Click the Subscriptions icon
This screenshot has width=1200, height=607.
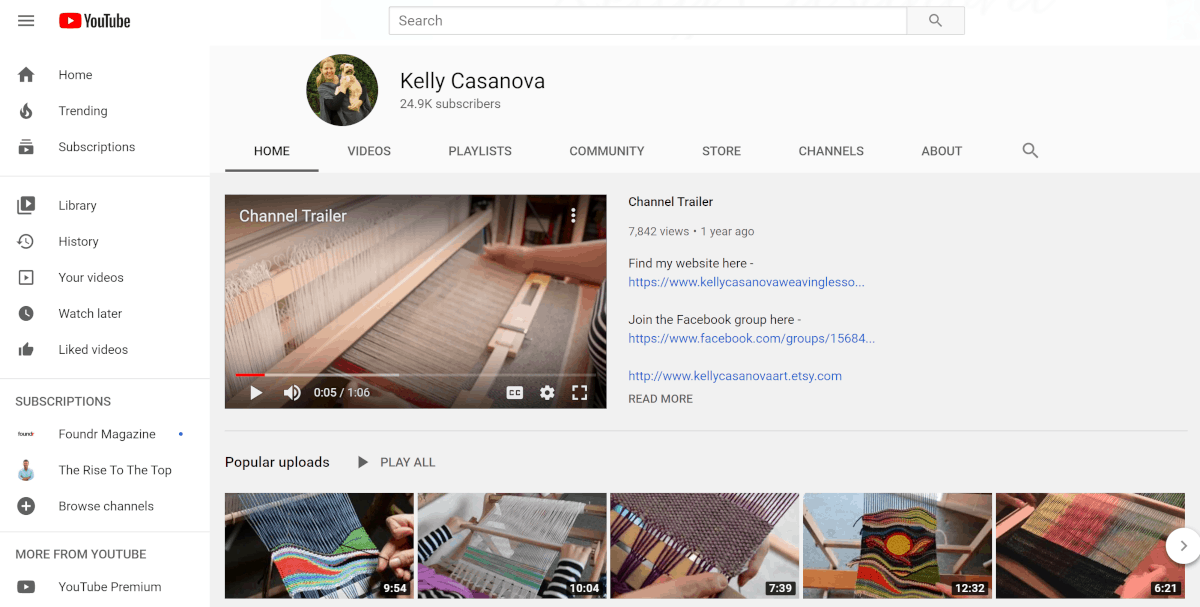[x=26, y=147]
